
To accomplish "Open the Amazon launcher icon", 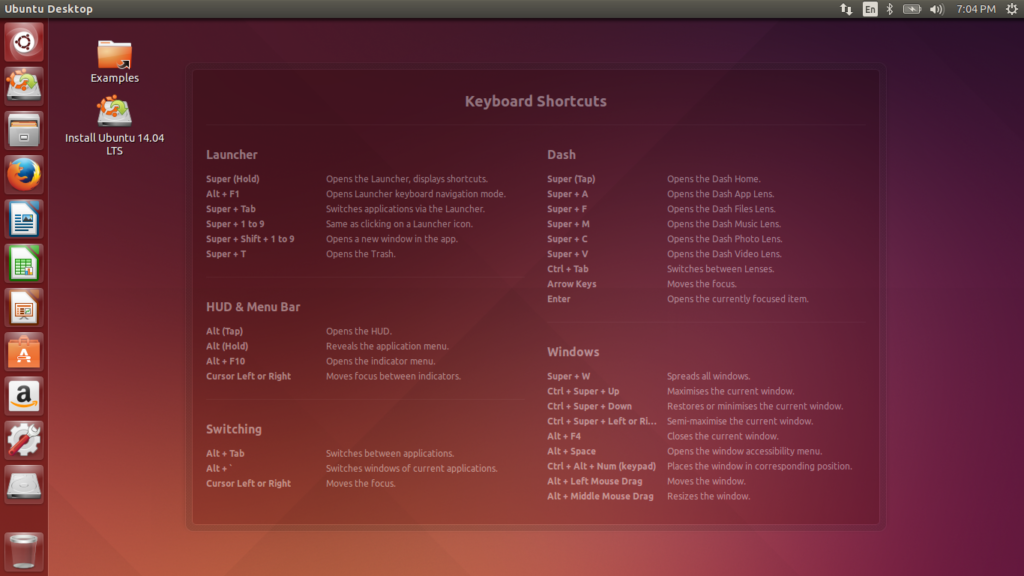I will click(24, 396).
